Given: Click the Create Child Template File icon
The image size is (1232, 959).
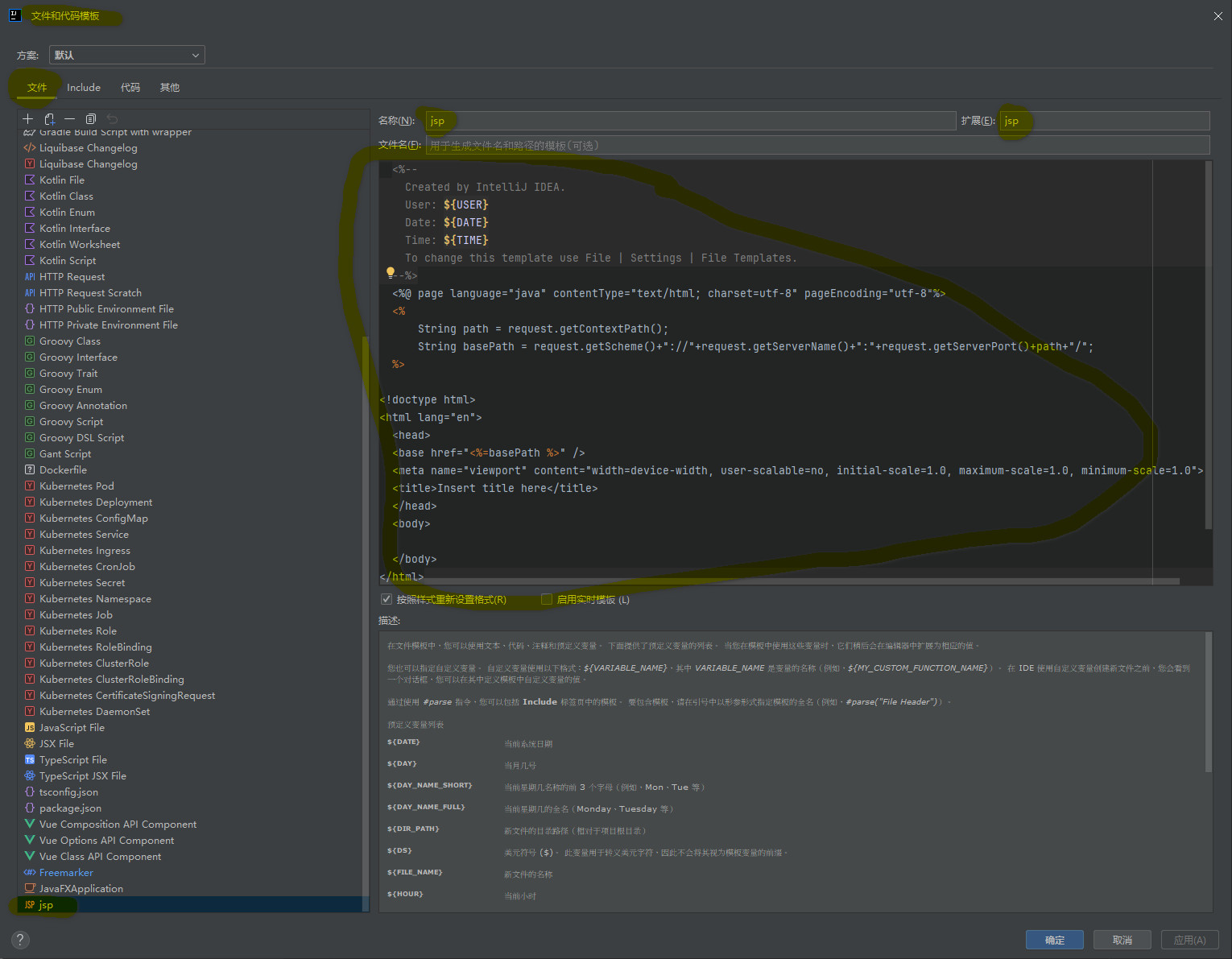Looking at the screenshot, I should coord(49,119).
